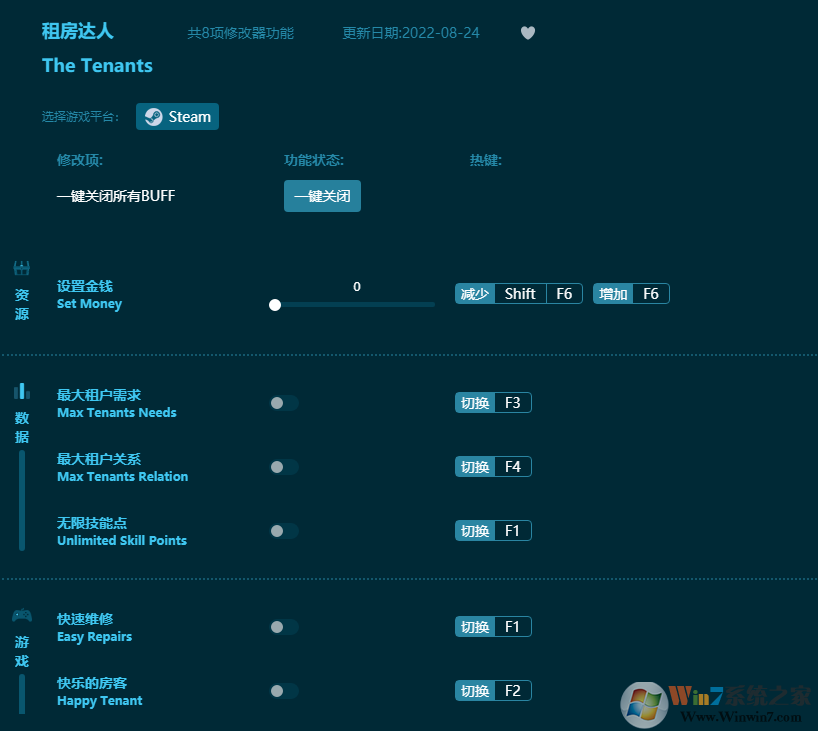Click the 减少 Shift F6 hotkey button
The image size is (818, 731).
coord(519,294)
